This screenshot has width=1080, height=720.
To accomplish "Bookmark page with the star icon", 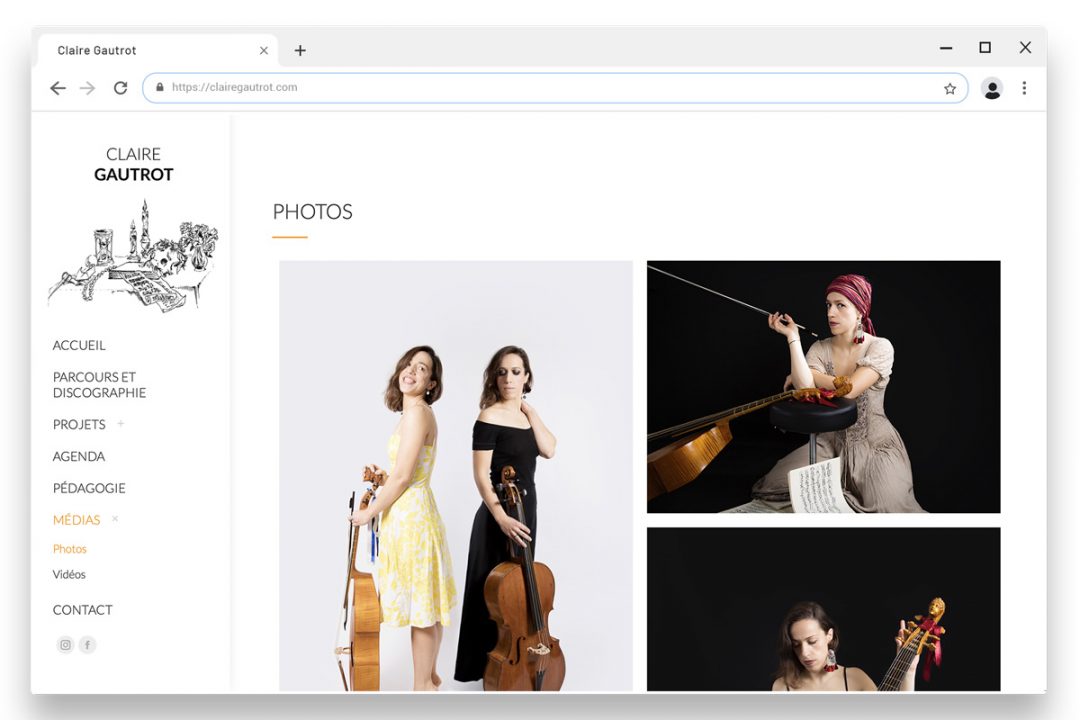I will click(x=949, y=88).
